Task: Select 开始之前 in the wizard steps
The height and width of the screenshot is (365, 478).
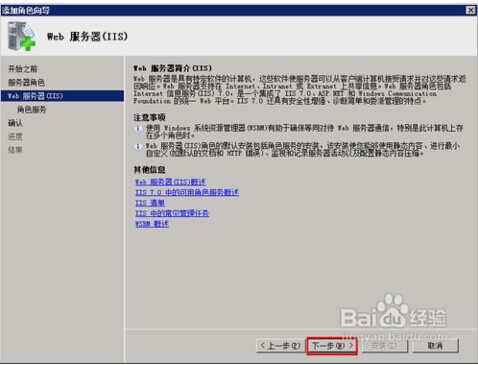Action: pos(23,69)
